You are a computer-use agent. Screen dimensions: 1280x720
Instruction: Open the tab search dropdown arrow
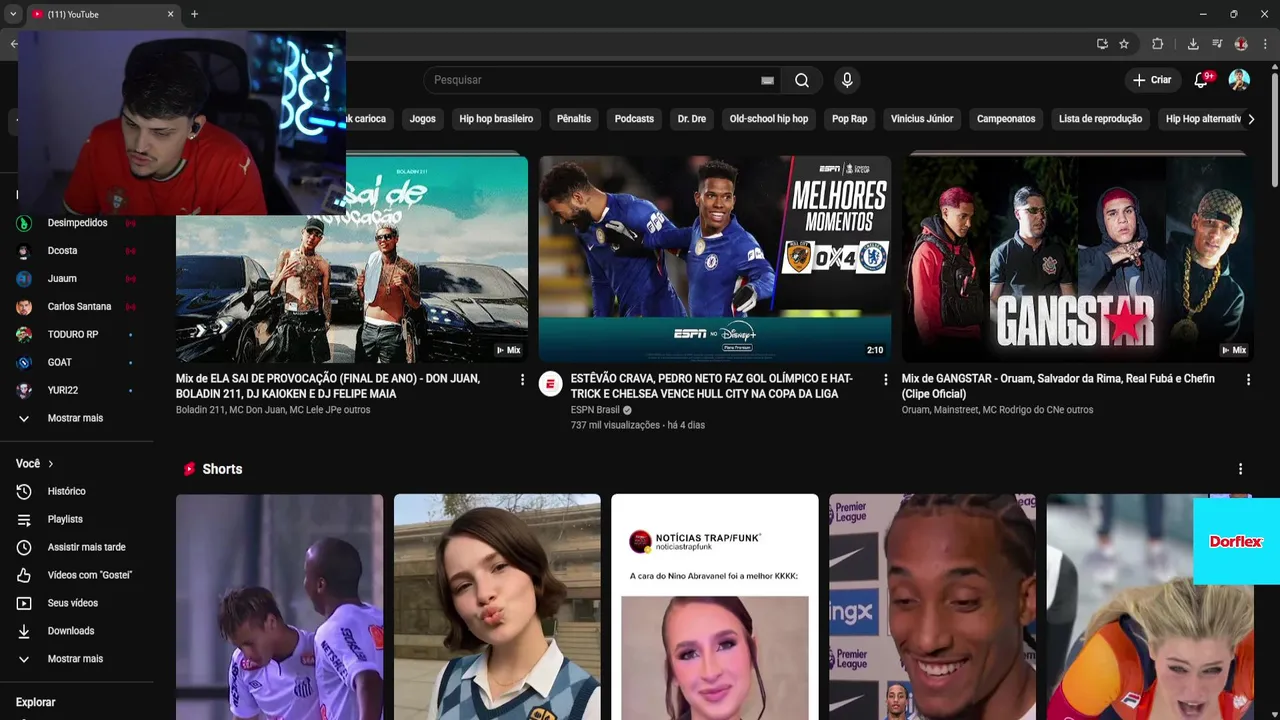(13, 14)
